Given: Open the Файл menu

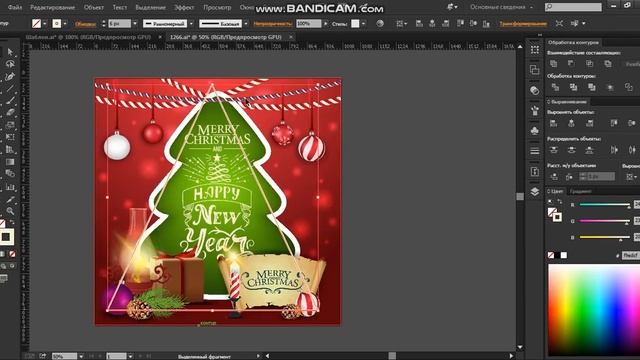Looking at the screenshot, I should (15, 7).
